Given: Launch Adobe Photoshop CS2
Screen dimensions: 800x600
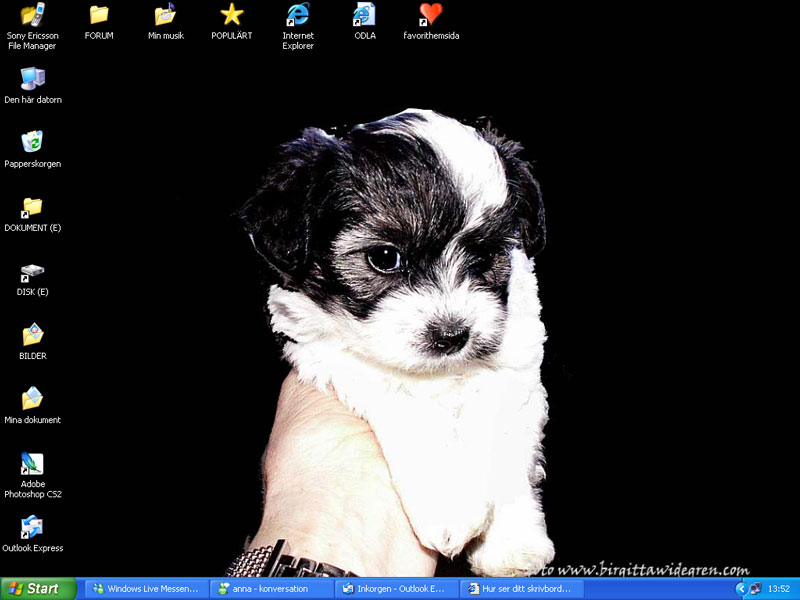Looking at the screenshot, I should [x=32, y=464].
